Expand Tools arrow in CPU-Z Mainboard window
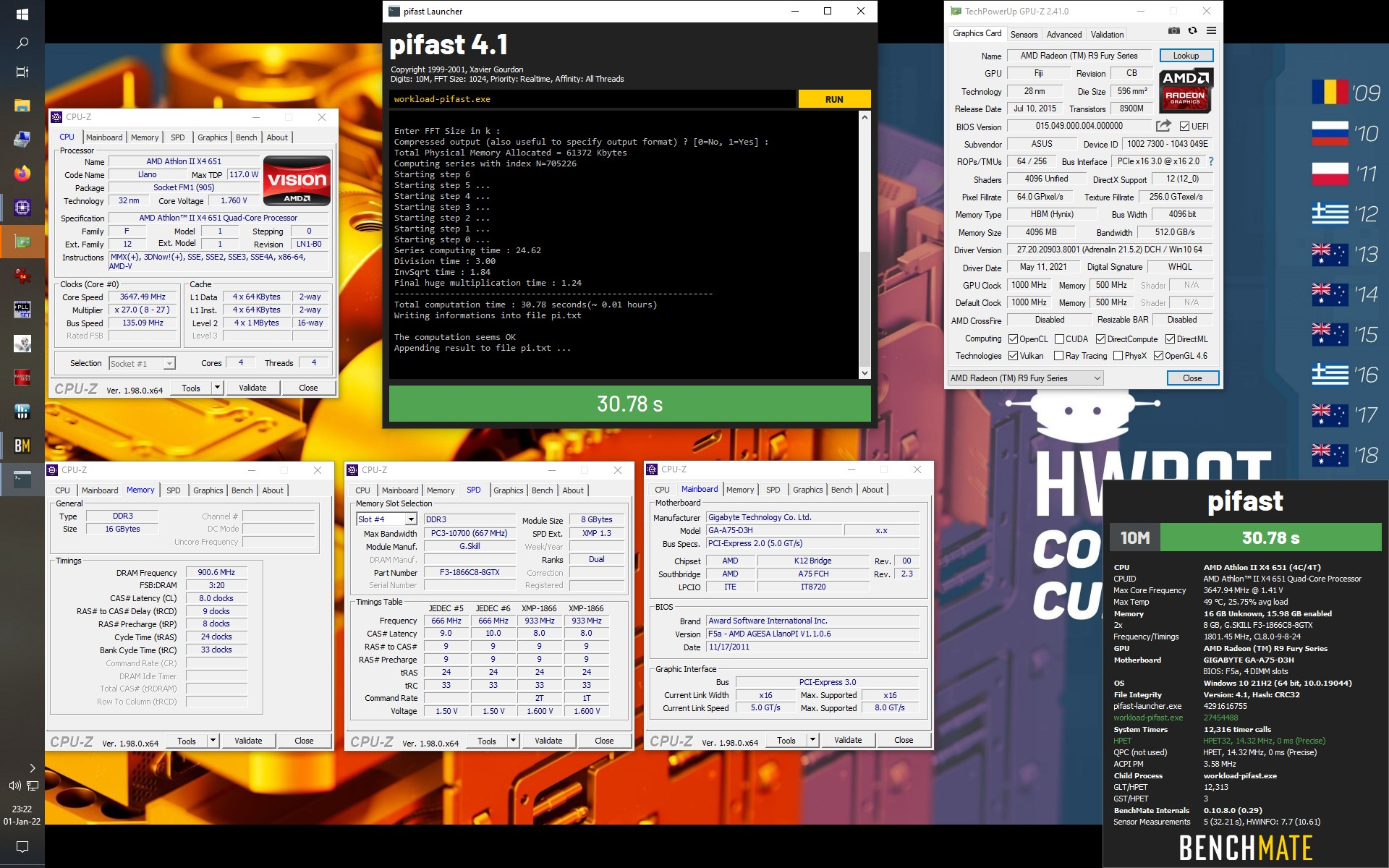This screenshot has height=868, width=1389. point(812,740)
